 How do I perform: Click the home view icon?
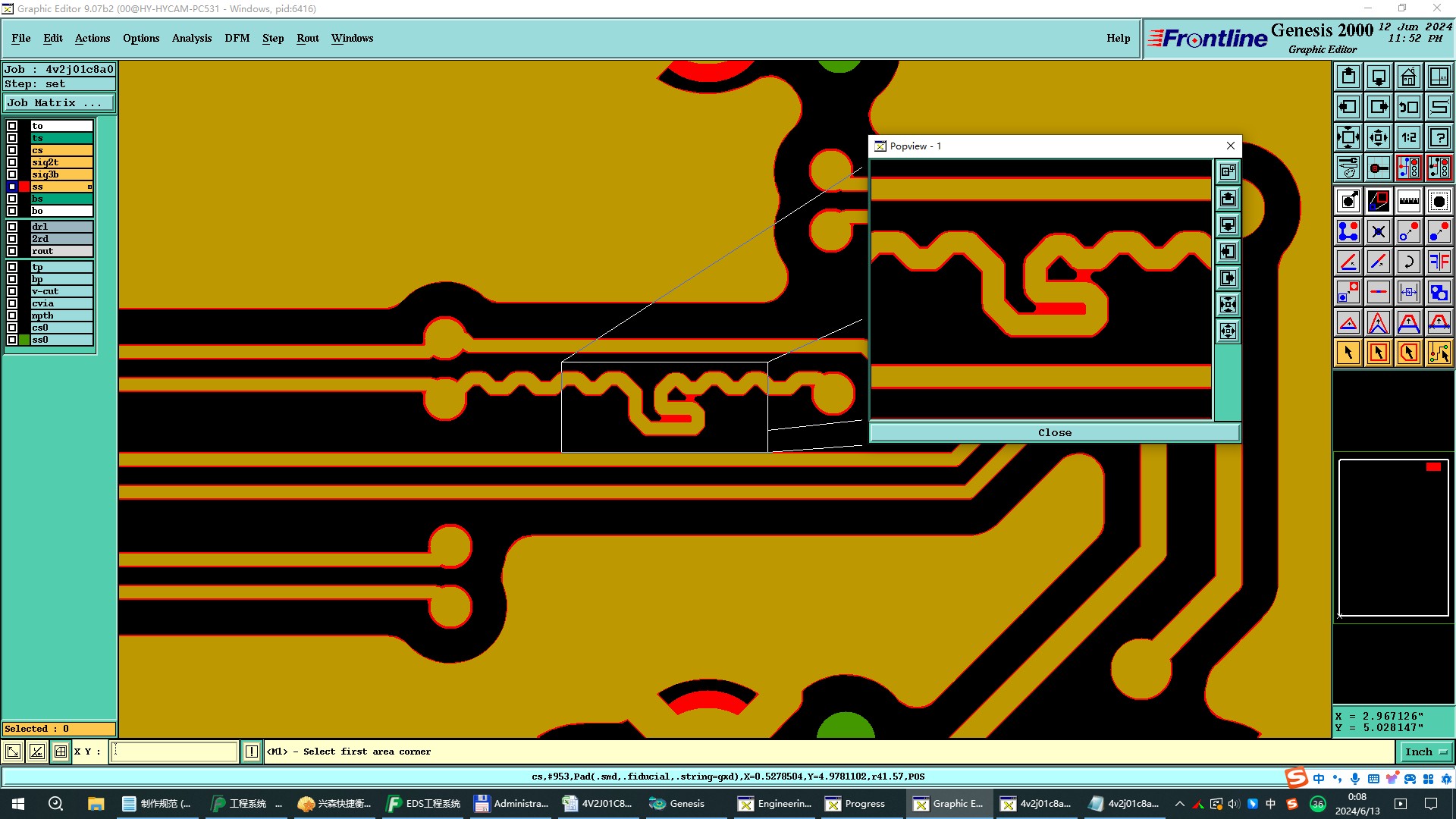coord(1409,77)
